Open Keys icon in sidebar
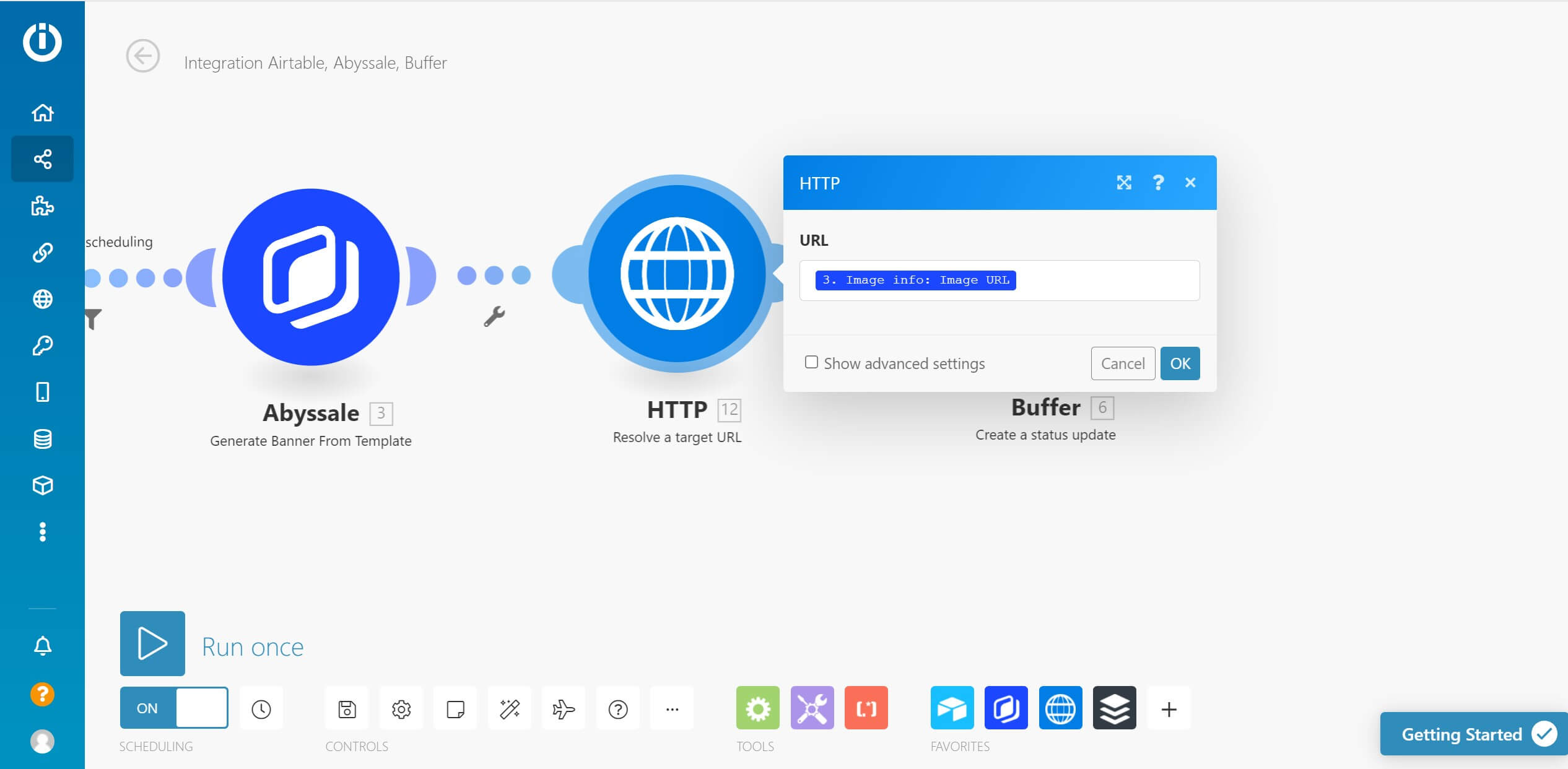The height and width of the screenshot is (769, 1568). [42, 345]
